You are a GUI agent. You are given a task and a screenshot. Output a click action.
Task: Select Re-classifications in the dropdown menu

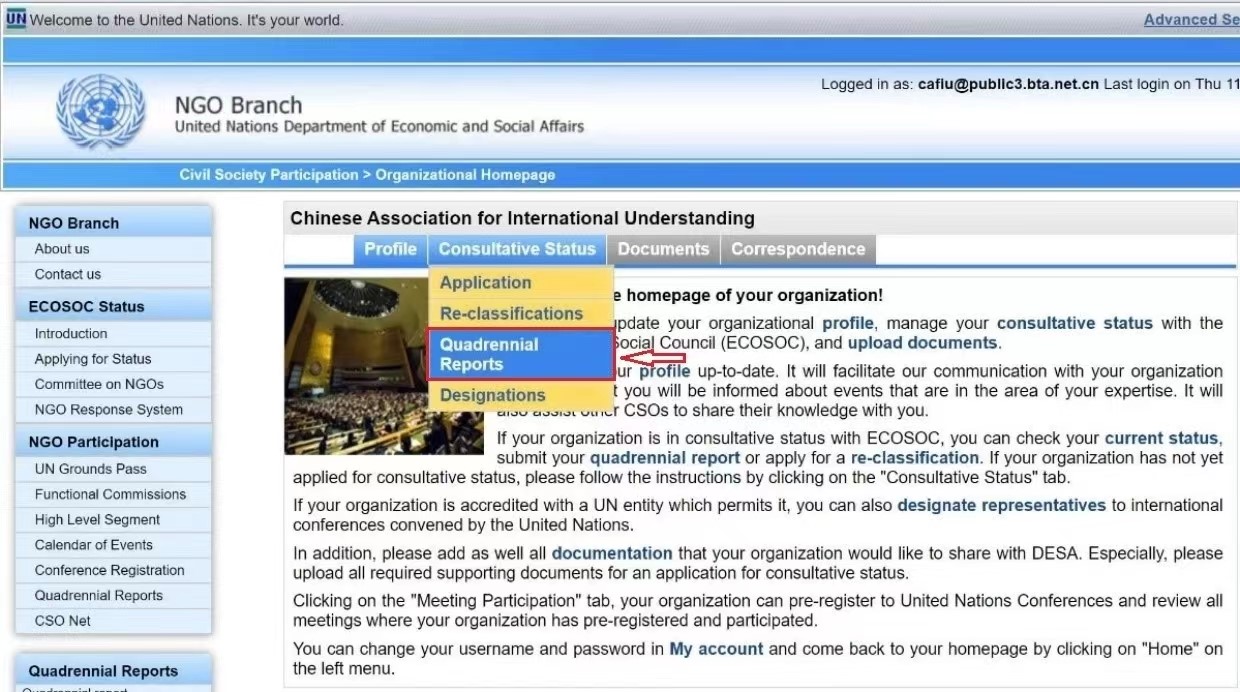(x=520, y=314)
